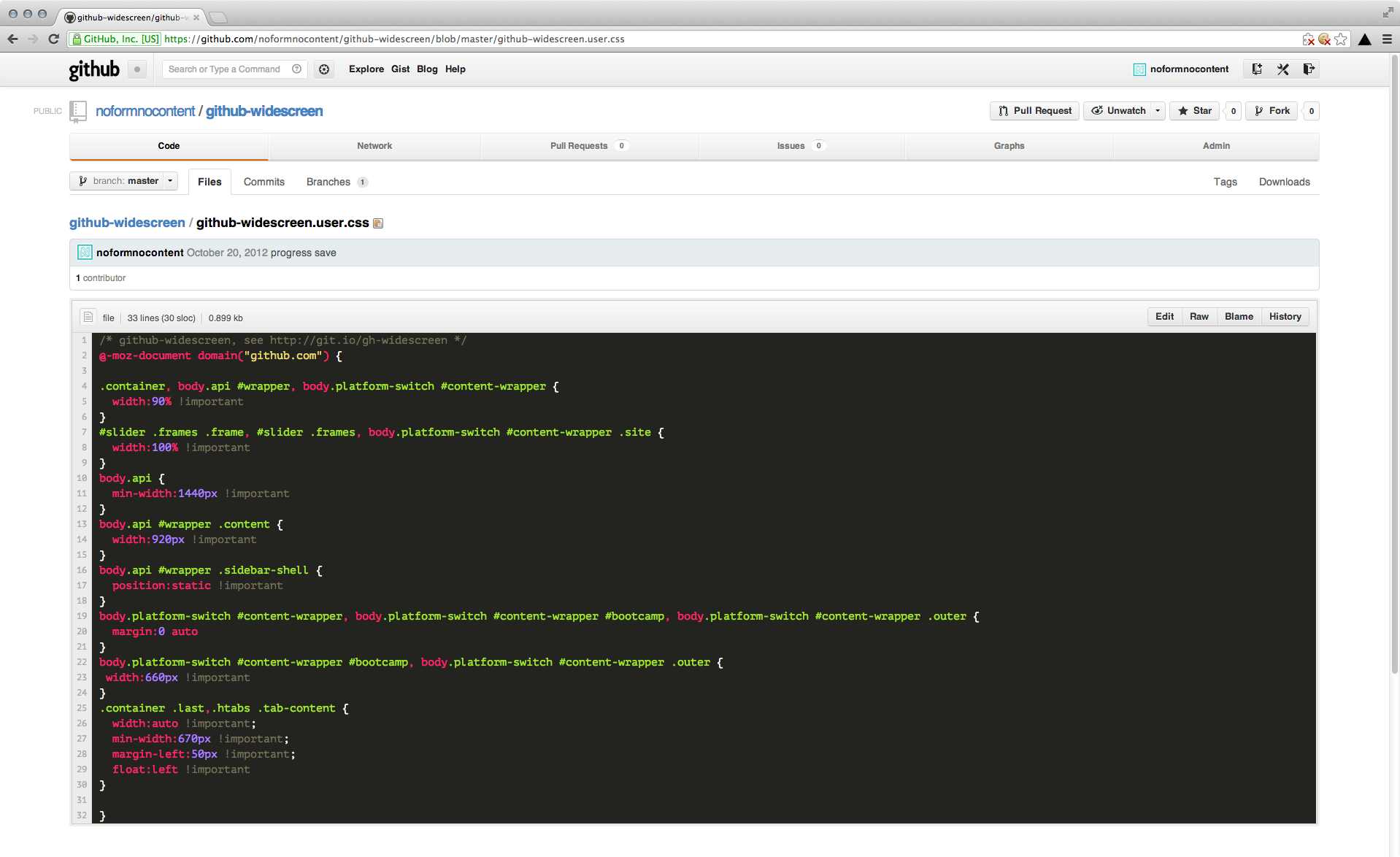
Task: Bookmark page with star icon
Action: point(1340,39)
